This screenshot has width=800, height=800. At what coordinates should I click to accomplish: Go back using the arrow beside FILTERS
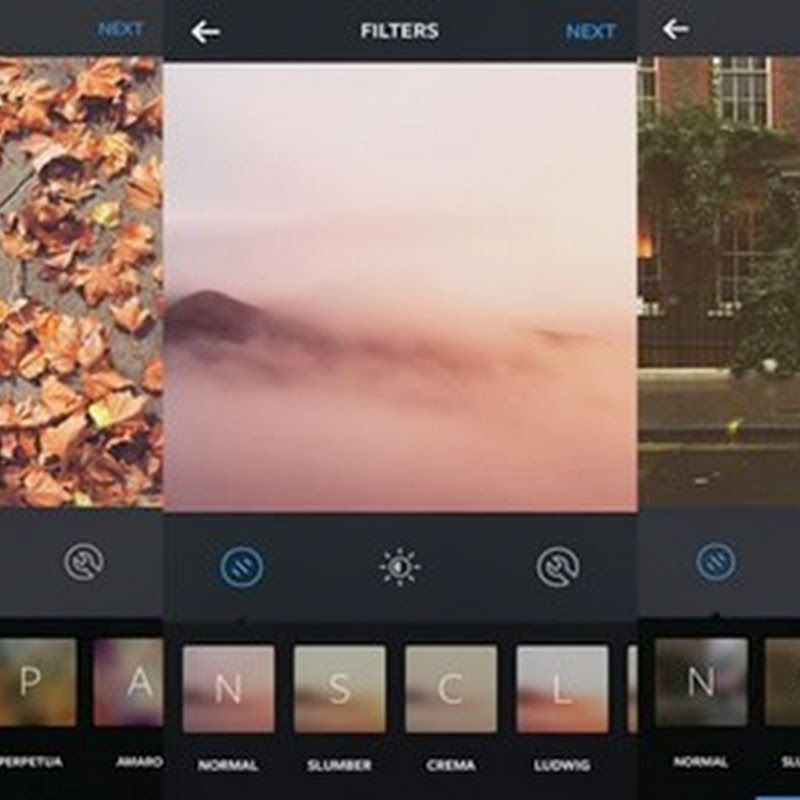tap(206, 33)
